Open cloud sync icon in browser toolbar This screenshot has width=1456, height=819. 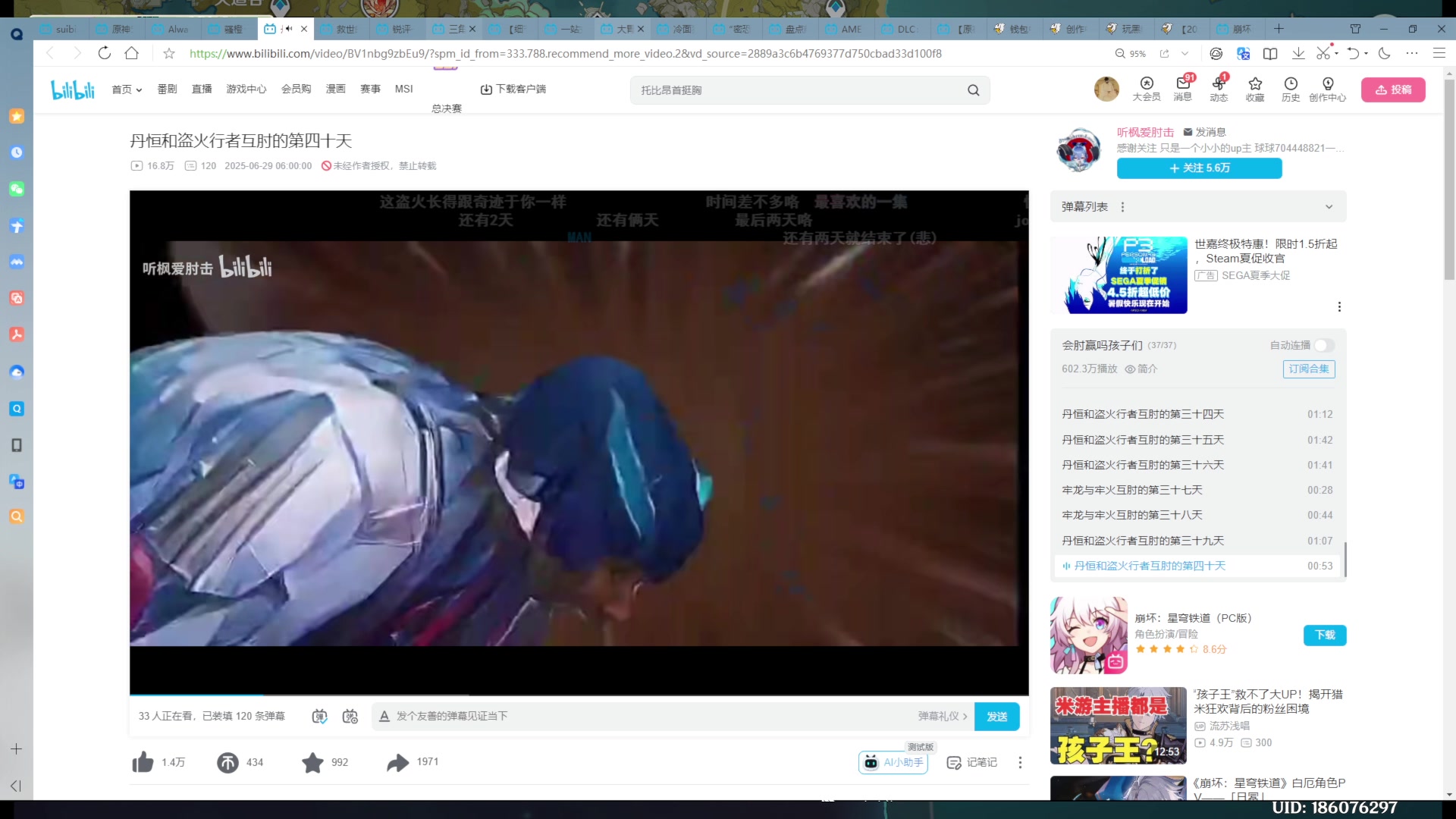(1216, 53)
